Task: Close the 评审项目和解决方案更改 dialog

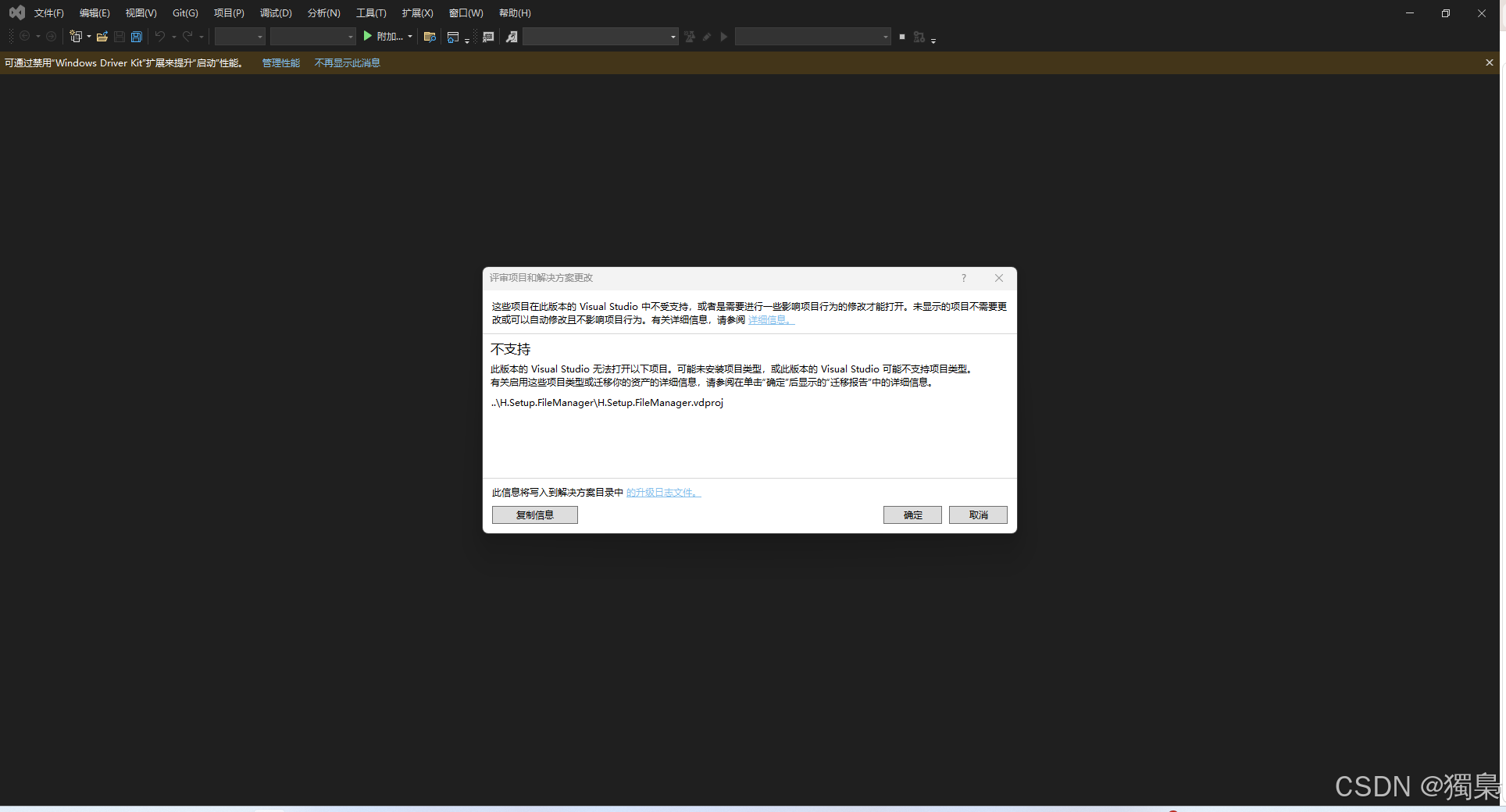Action: click(x=999, y=278)
